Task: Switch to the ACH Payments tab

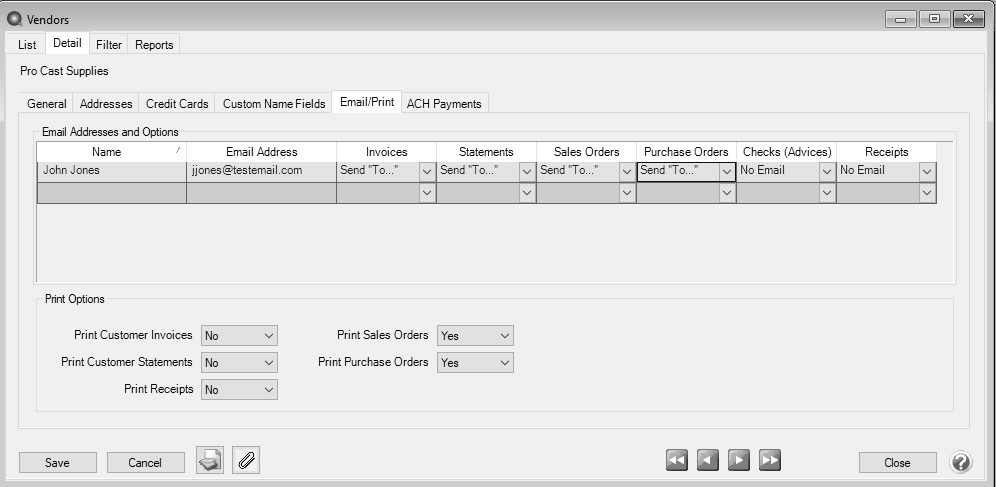Action: (444, 103)
